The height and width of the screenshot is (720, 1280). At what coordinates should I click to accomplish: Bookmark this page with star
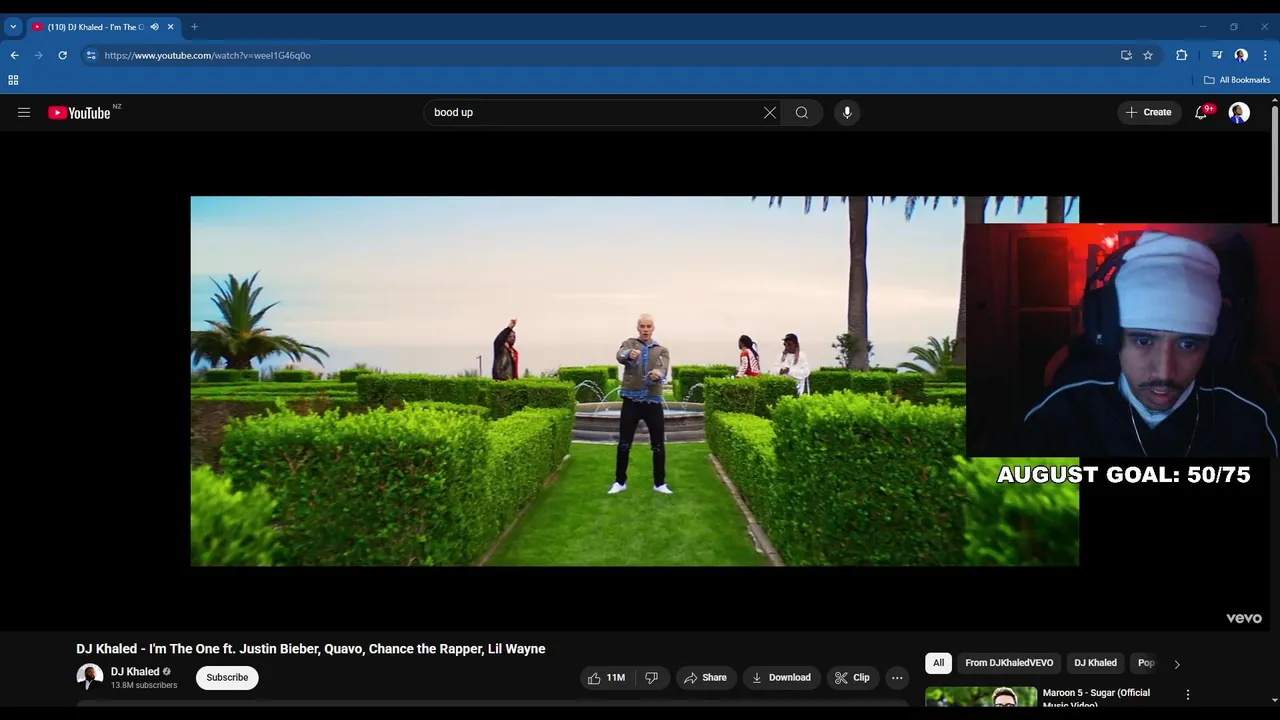point(1148,55)
